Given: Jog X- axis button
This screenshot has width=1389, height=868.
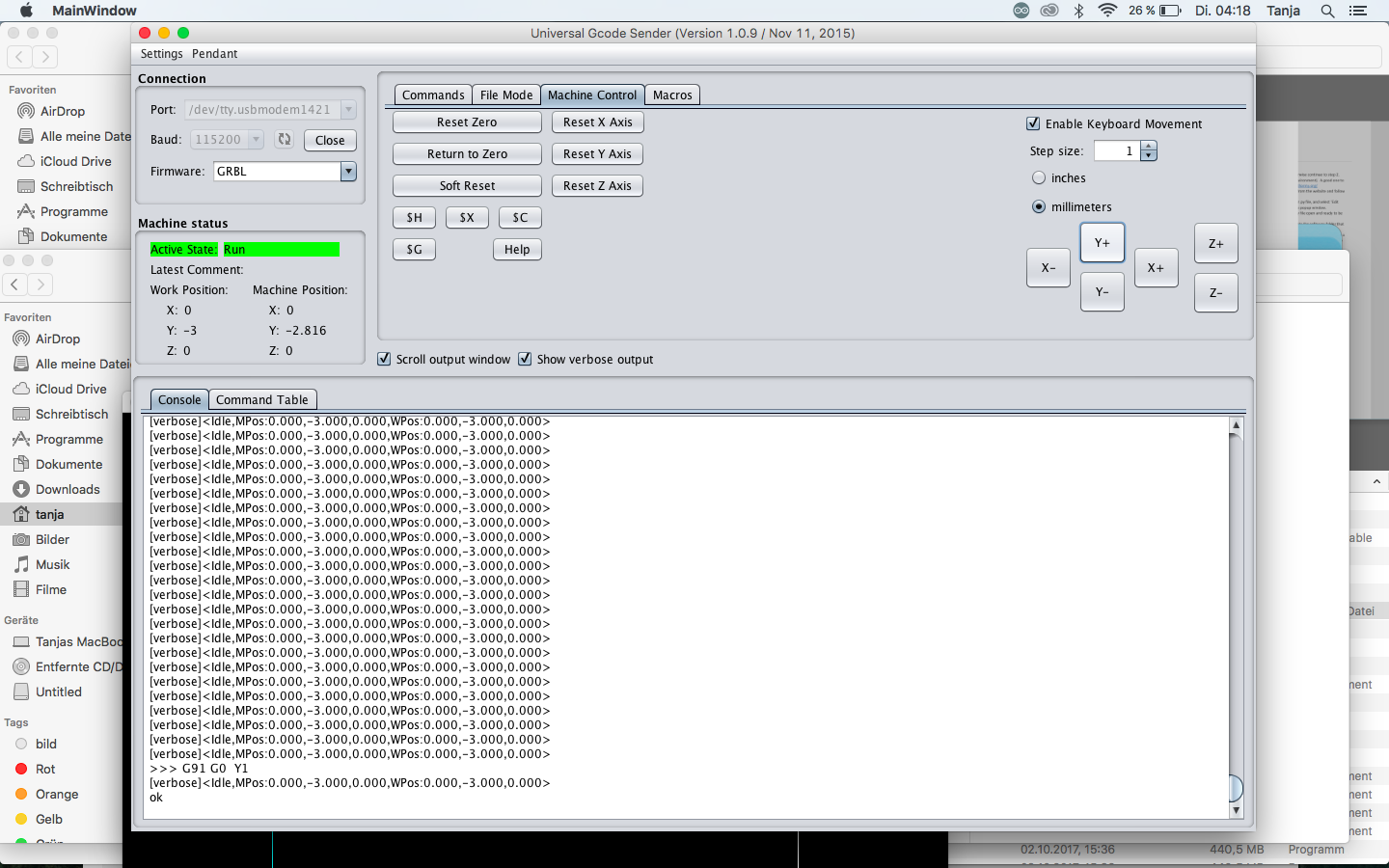Looking at the screenshot, I should (x=1049, y=268).
